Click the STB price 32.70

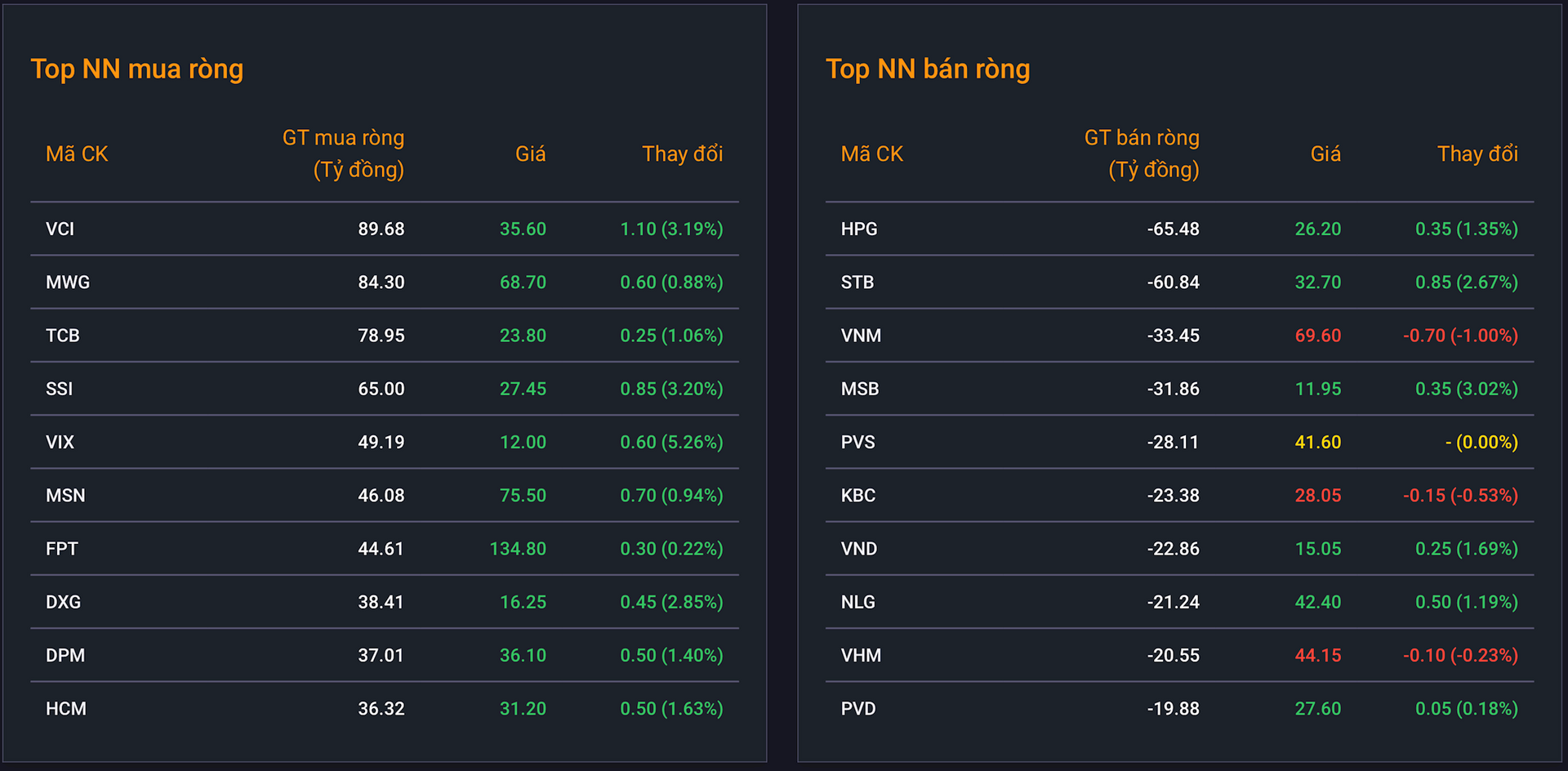pos(1318,282)
